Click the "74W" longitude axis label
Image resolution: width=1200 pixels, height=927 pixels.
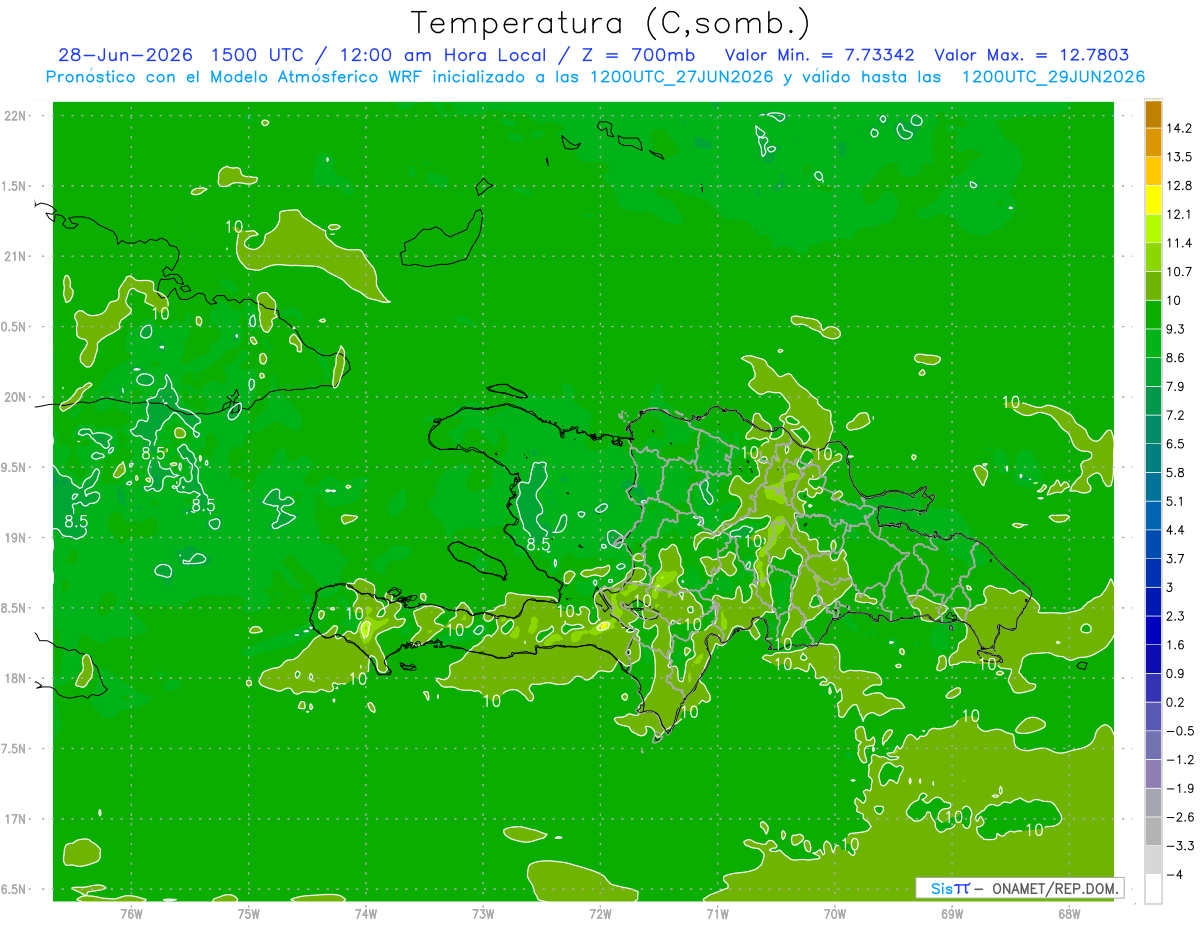pyautogui.click(x=366, y=913)
